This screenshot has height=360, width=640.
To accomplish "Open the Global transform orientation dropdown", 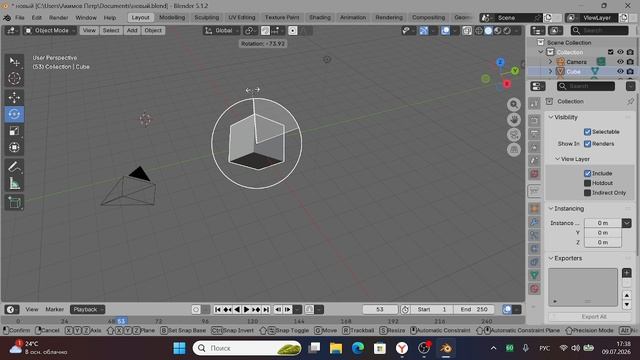I will pyautogui.click(x=223, y=31).
